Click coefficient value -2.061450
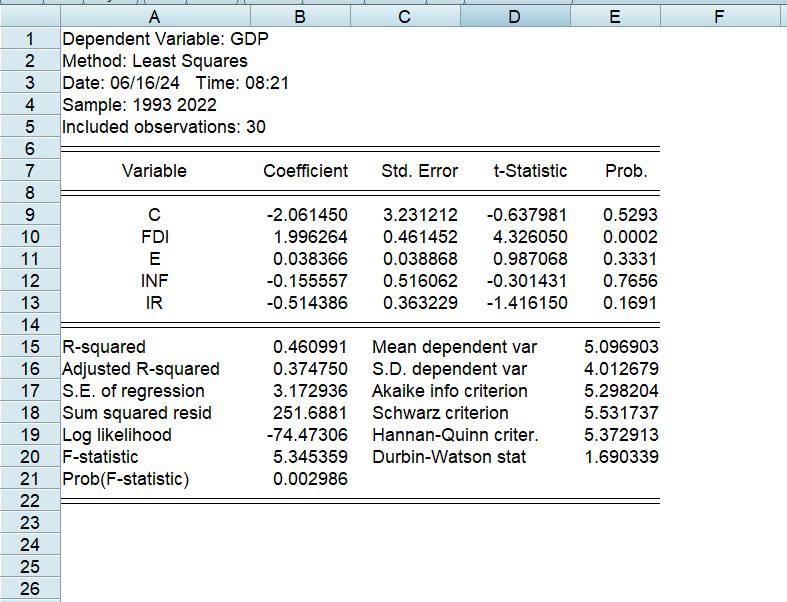Viewport: 787px width, 602px height. tap(307, 215)
